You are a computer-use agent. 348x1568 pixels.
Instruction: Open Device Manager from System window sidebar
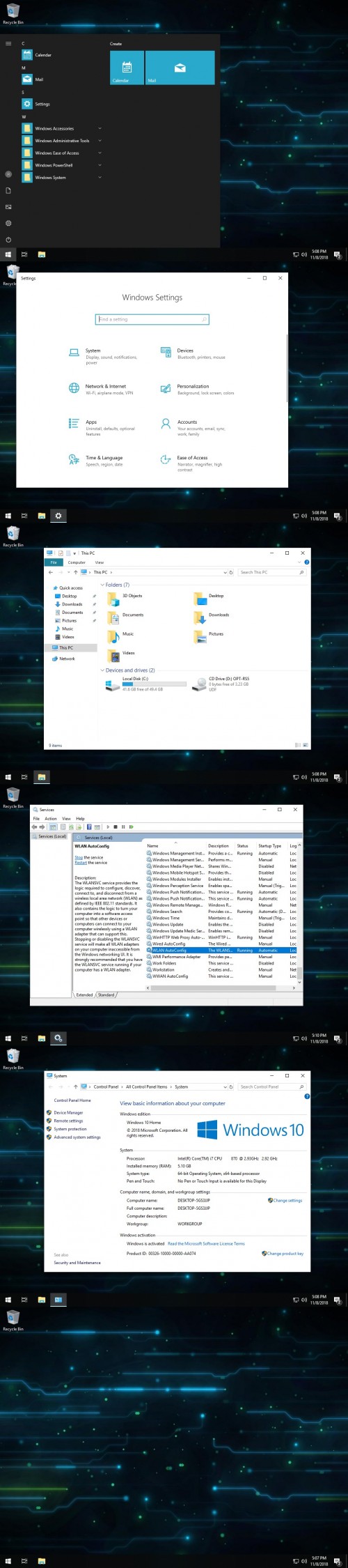tap(68, 1113)
